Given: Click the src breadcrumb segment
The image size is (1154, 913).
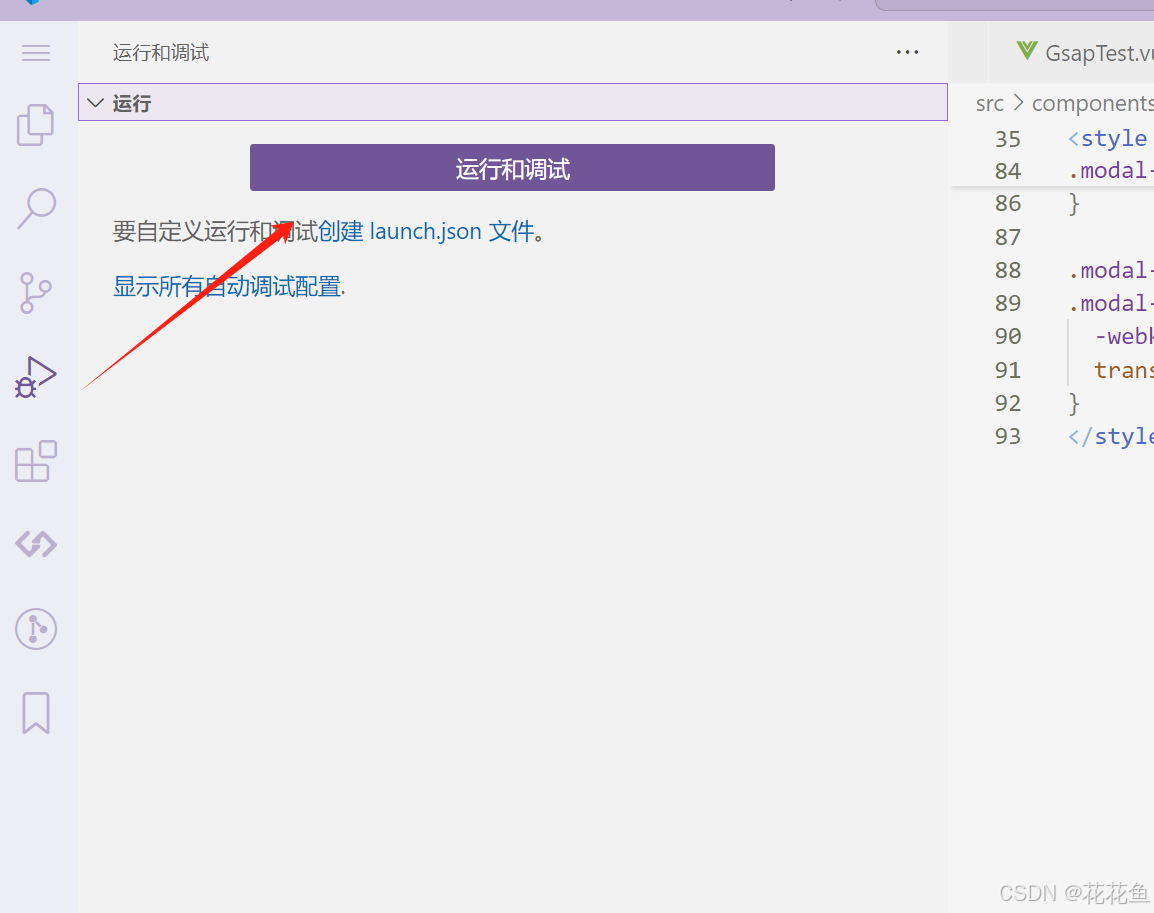Looking at the screenshot, I should click(x=989, y=104).
